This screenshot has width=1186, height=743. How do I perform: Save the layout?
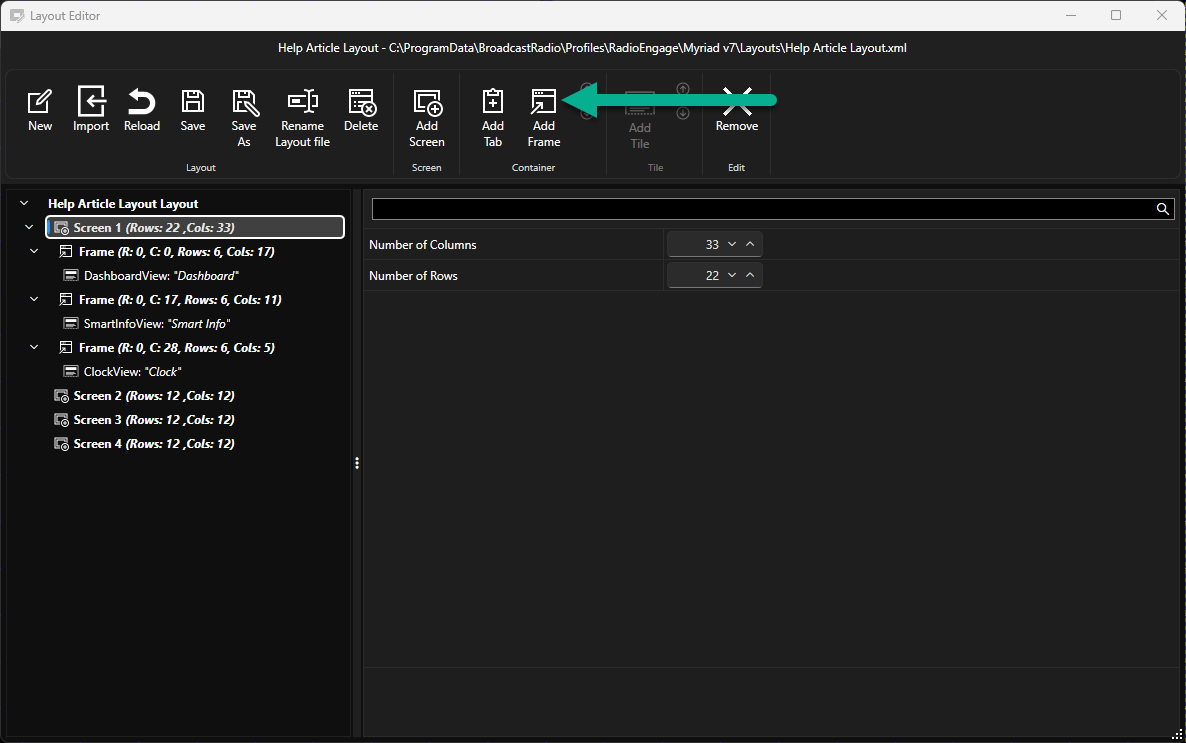(193, 110)
